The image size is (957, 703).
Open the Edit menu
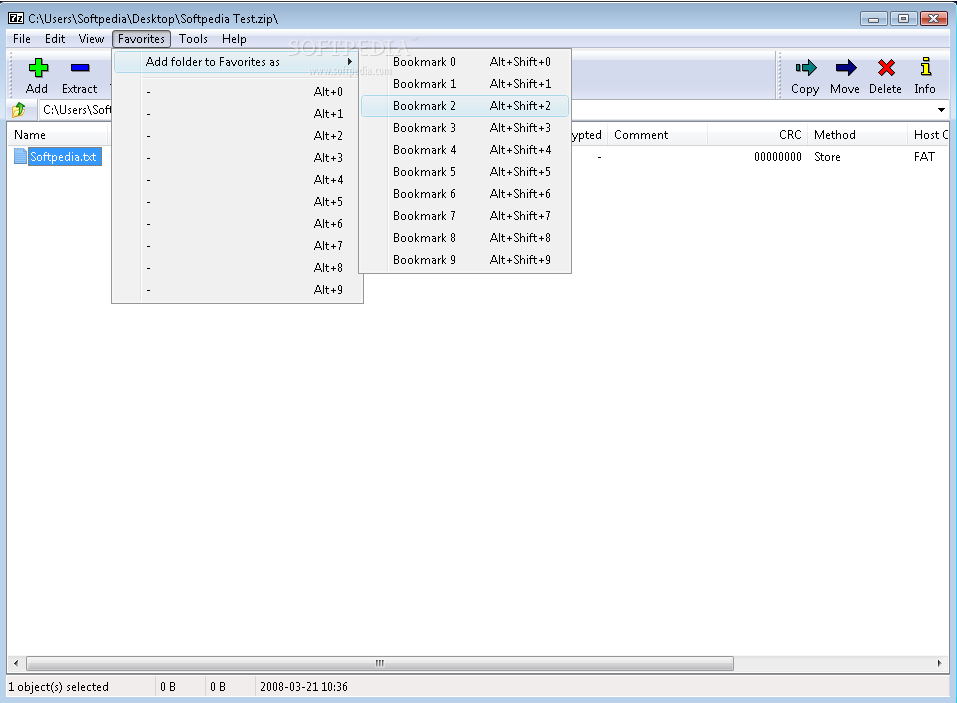[x=55, y=39]
